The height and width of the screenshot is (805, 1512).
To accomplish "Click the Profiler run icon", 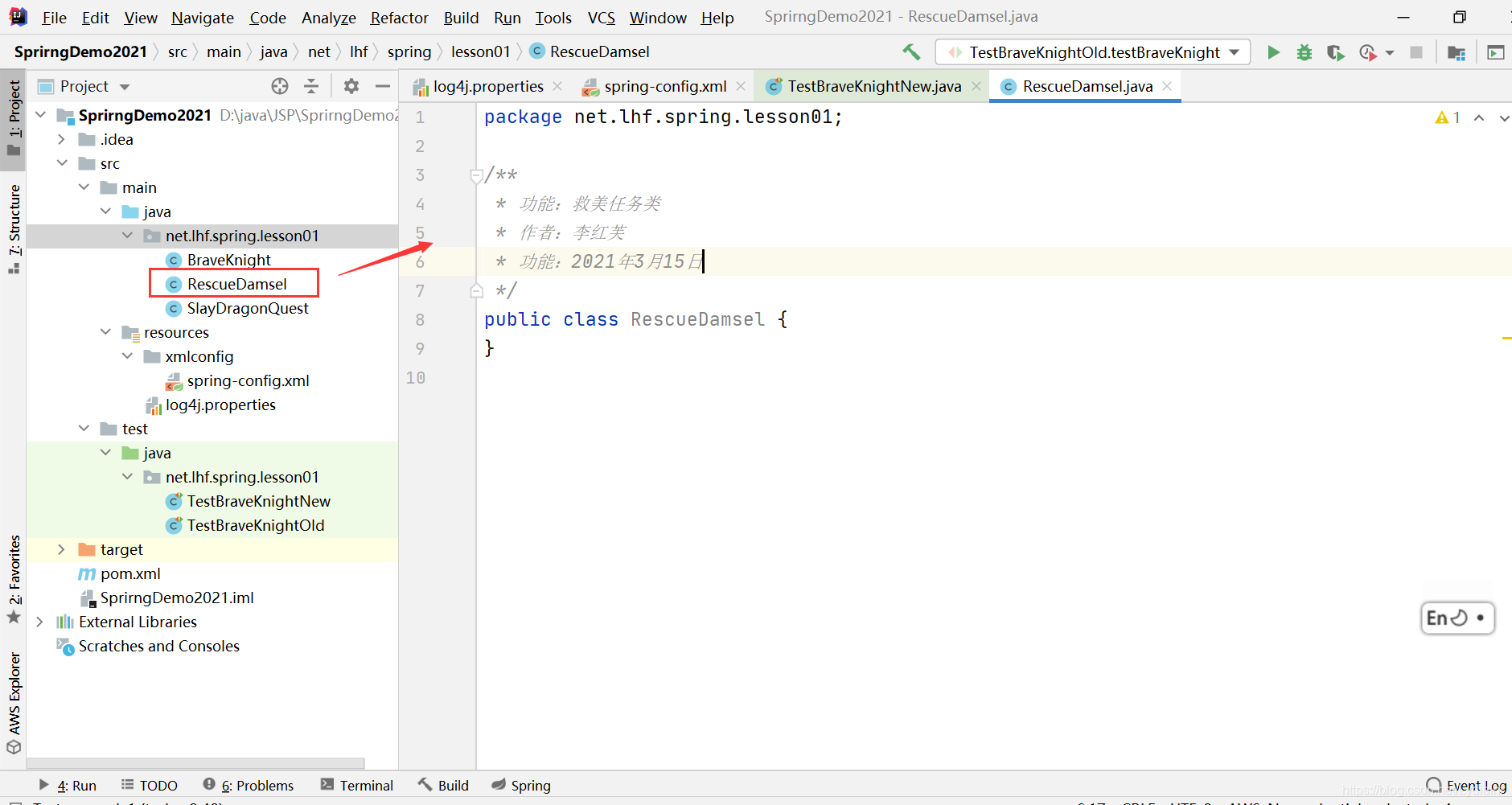I will pyautogui.click(x=1367, y=52).
